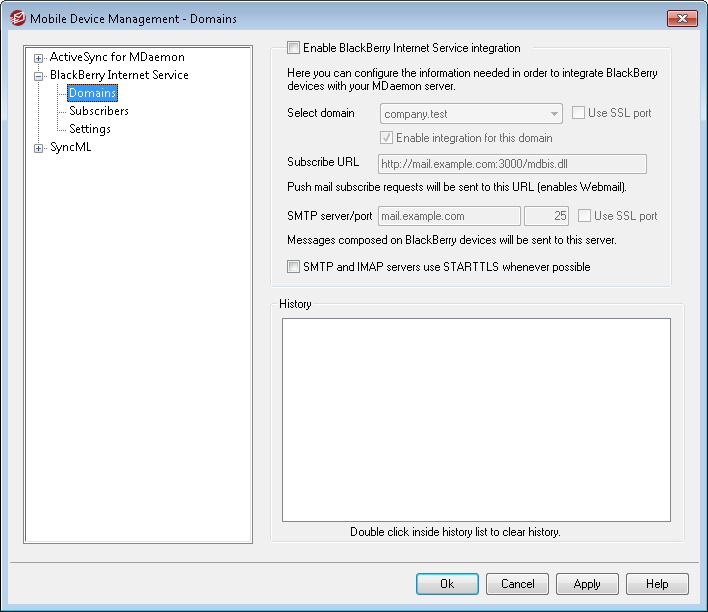Open the Settings tree item
Viewport: 708px width, 612px height.
pos(90,129)
